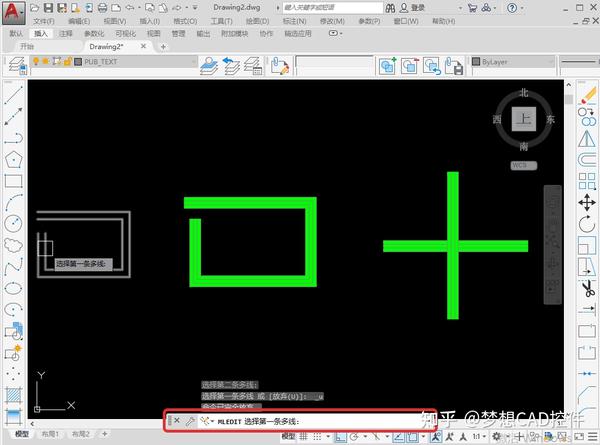Close the Drawing2* file tab
This screenshot has height=445, width=600.
(x=143, y=46)
